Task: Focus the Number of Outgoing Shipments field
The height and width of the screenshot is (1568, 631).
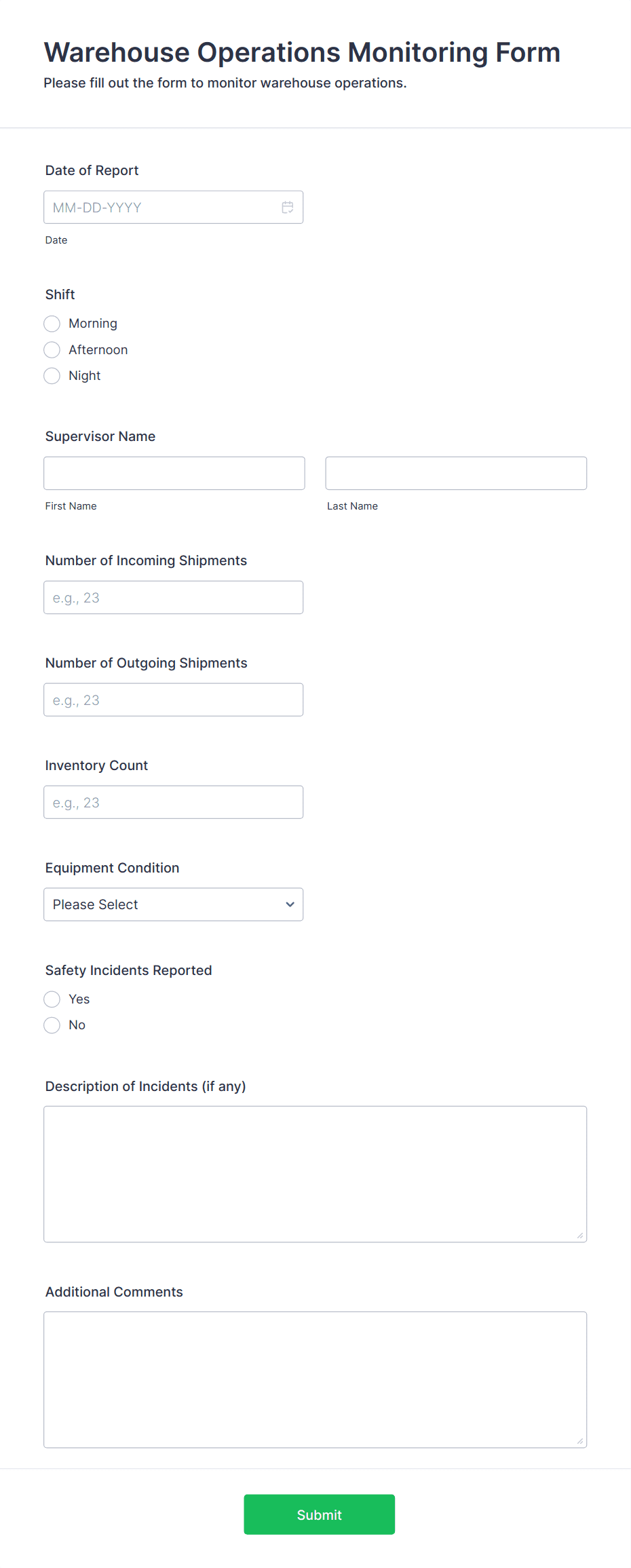Action: (x=173, y=700)
